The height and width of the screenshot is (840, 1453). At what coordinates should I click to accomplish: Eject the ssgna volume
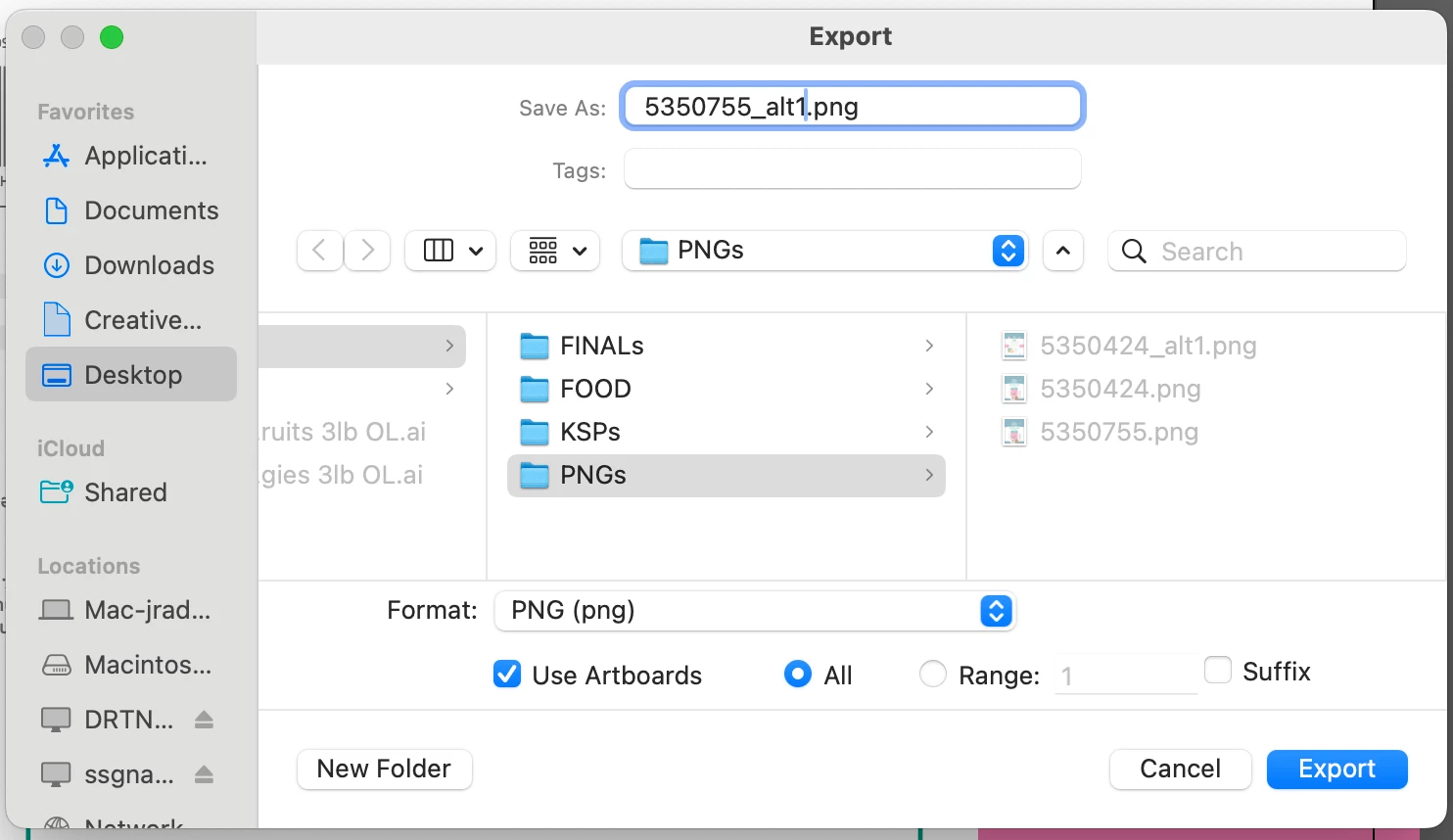click(204, 774)
